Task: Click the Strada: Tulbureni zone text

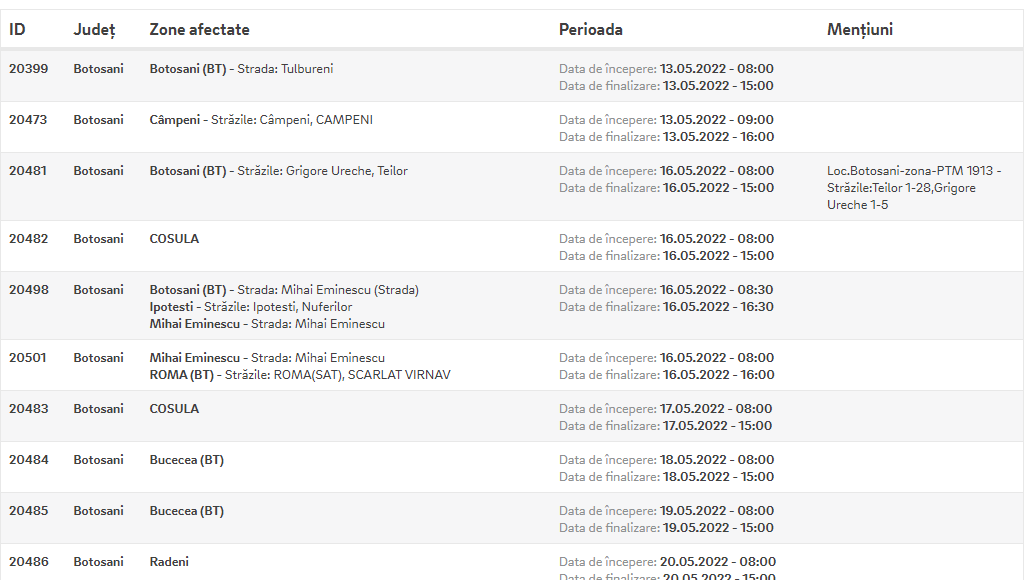Action: pyautogui.click(x=285, y=69)
